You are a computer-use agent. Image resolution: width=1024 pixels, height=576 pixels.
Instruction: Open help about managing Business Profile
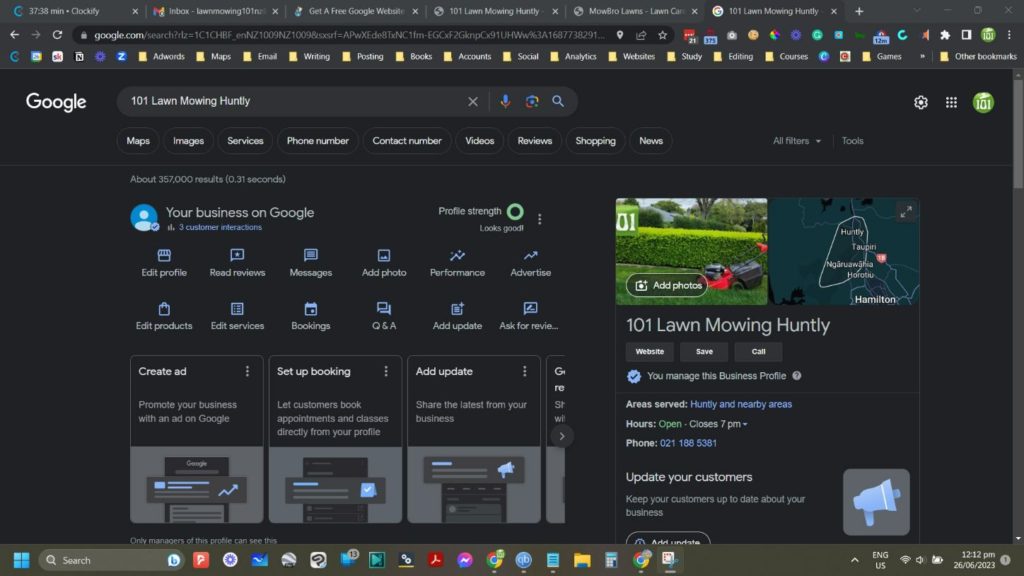797,376
